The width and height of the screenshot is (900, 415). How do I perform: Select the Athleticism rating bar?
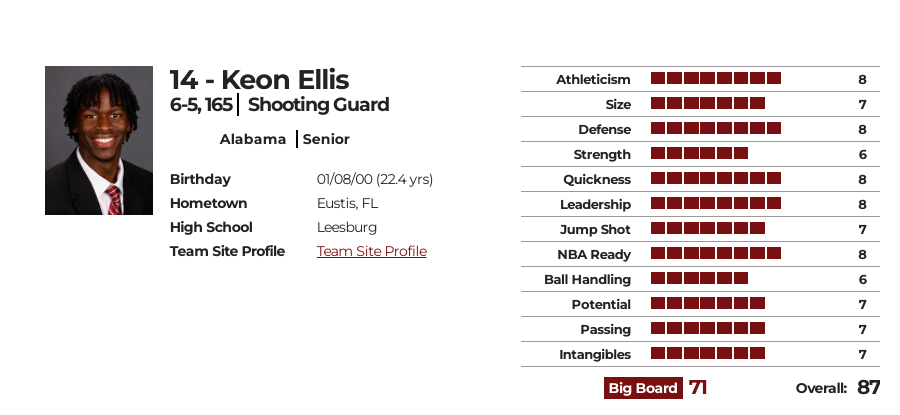pyautogui.click(x=716, y=79)
